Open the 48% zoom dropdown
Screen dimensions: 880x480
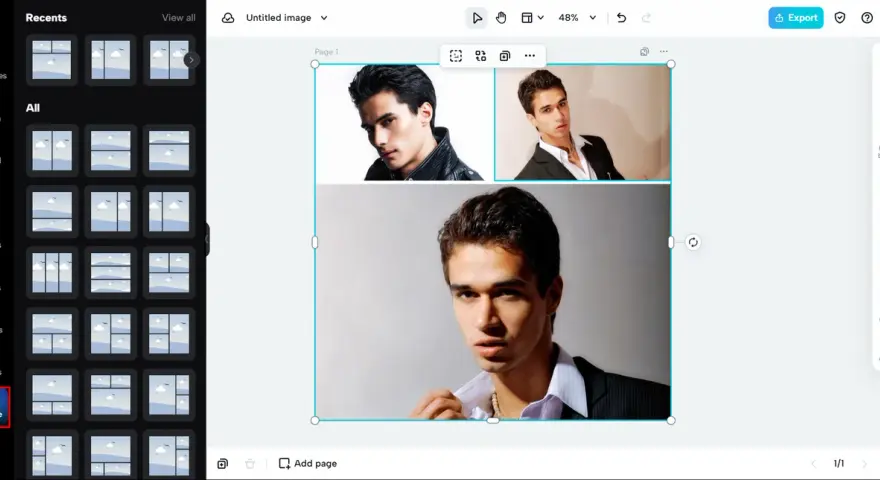[x=577, y=18]
